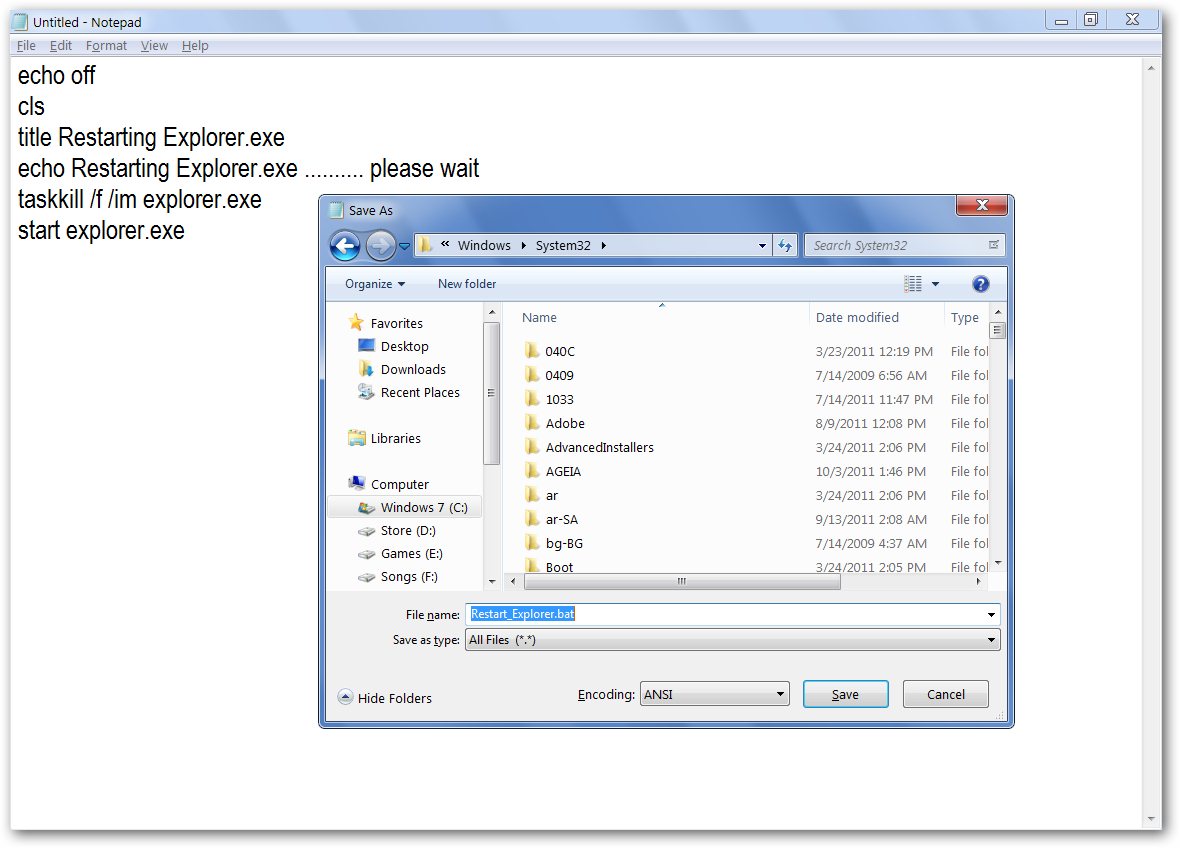This screenshot has height=848, width=1180.
Task: Open the help question mark icon
Action: point(980,284)
